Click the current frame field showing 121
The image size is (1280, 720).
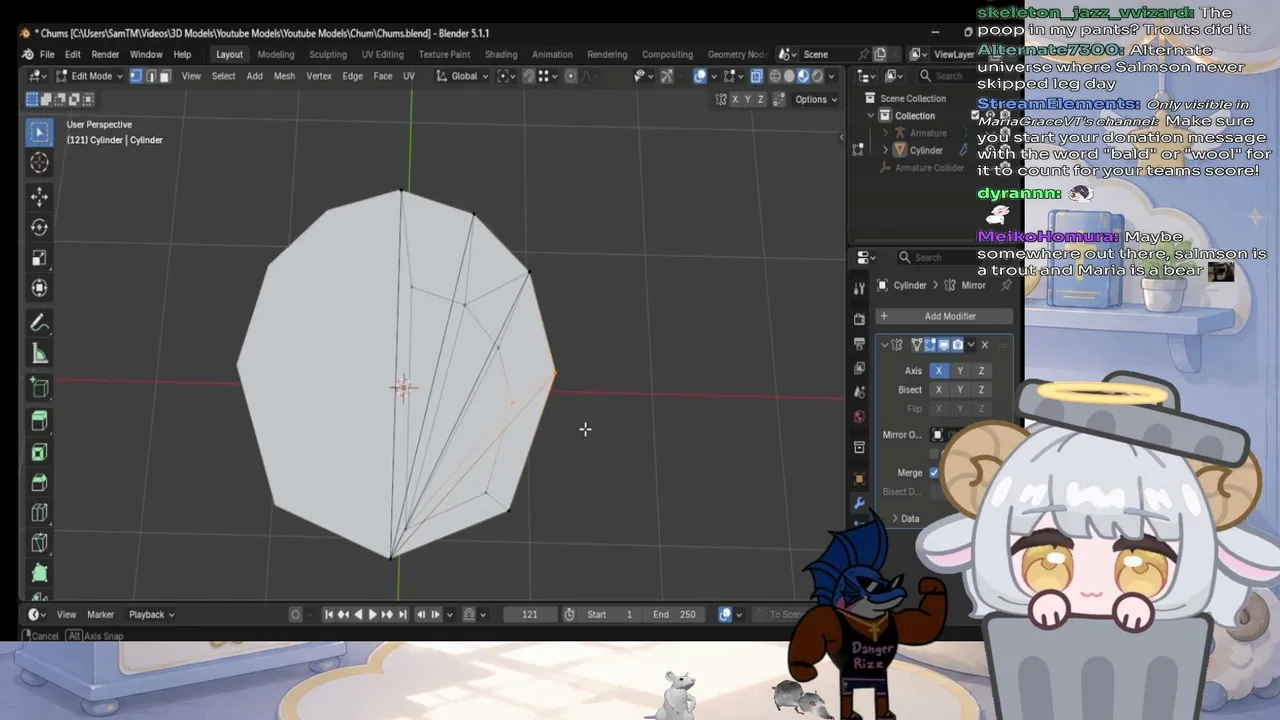pos(530,614)
